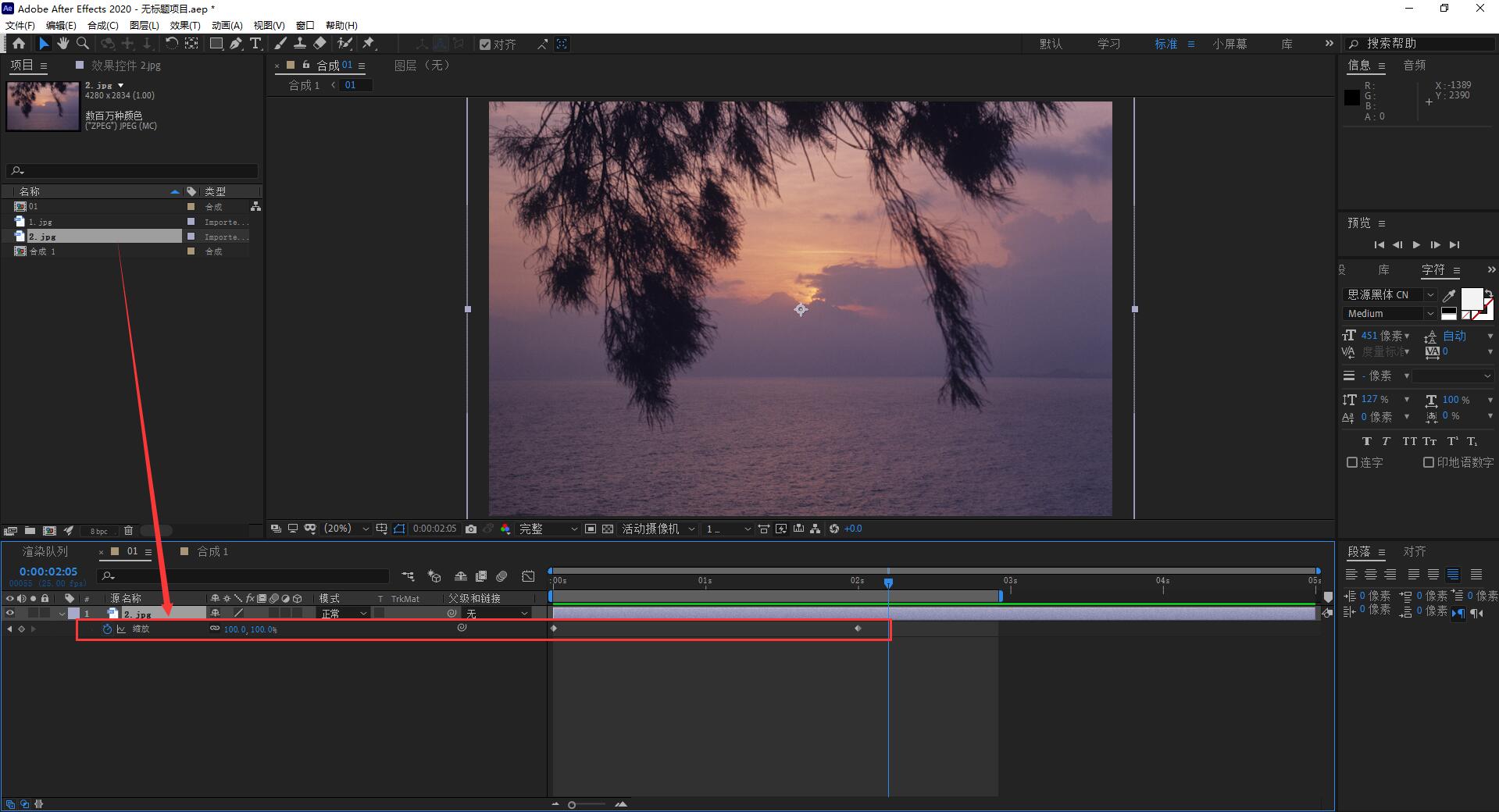Select the Clone Stamp tool
Screen dimensions: 1499x812
tap(299, 44)
